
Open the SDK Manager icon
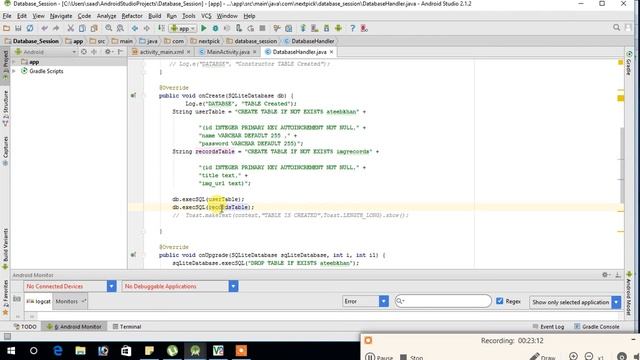pyautogui.click(x=327, y=28)
